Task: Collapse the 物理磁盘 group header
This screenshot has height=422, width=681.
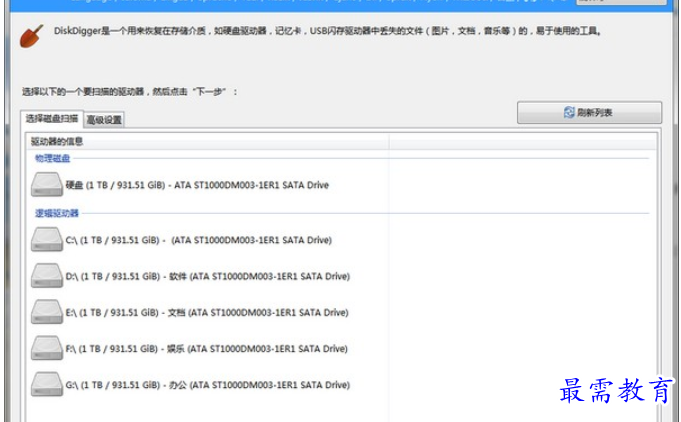Action: (x=53, y=158)
